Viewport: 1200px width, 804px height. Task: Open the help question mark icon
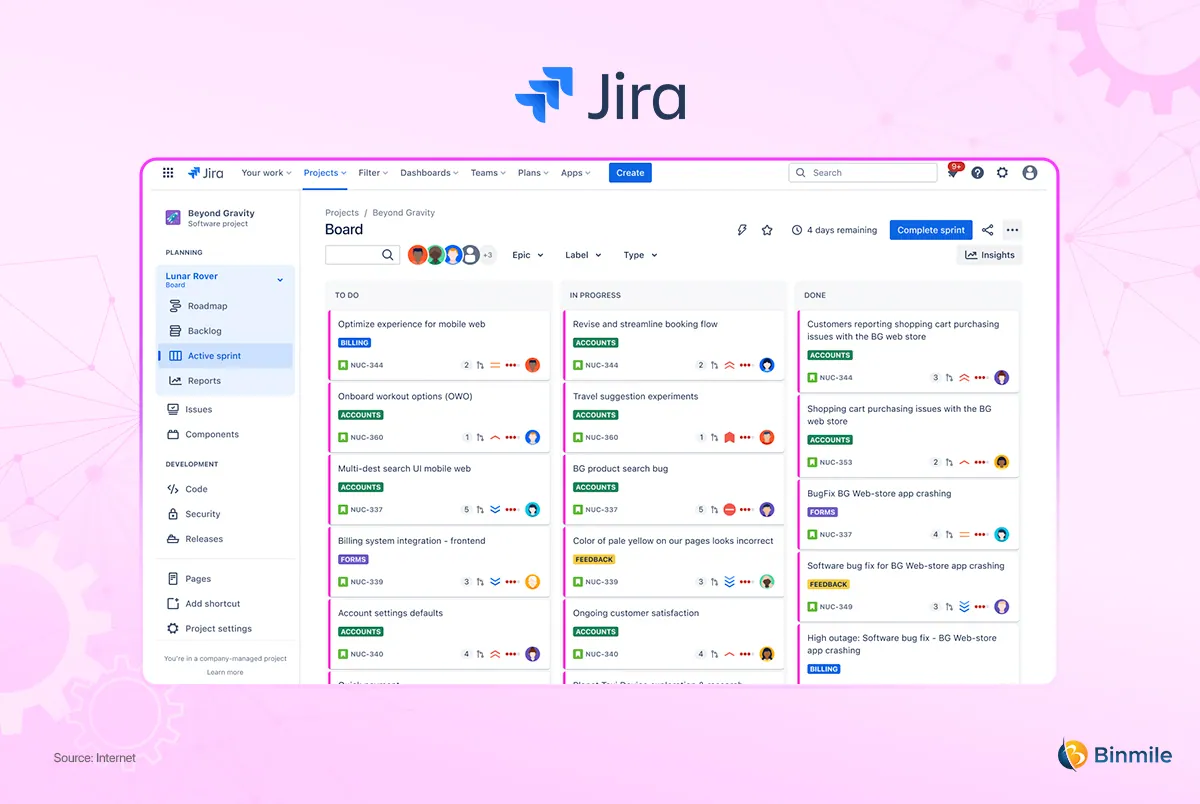977,173
